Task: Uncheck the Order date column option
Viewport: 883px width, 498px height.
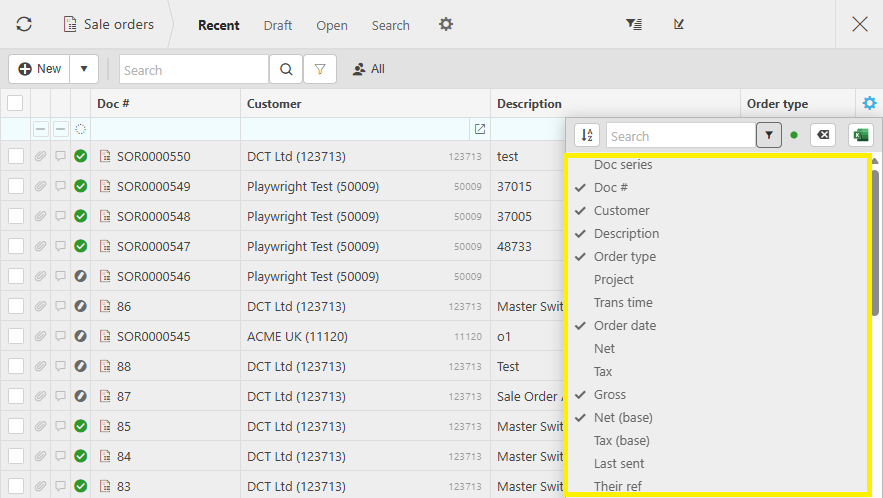Action: pyautogui.click(x=624, y=325)
